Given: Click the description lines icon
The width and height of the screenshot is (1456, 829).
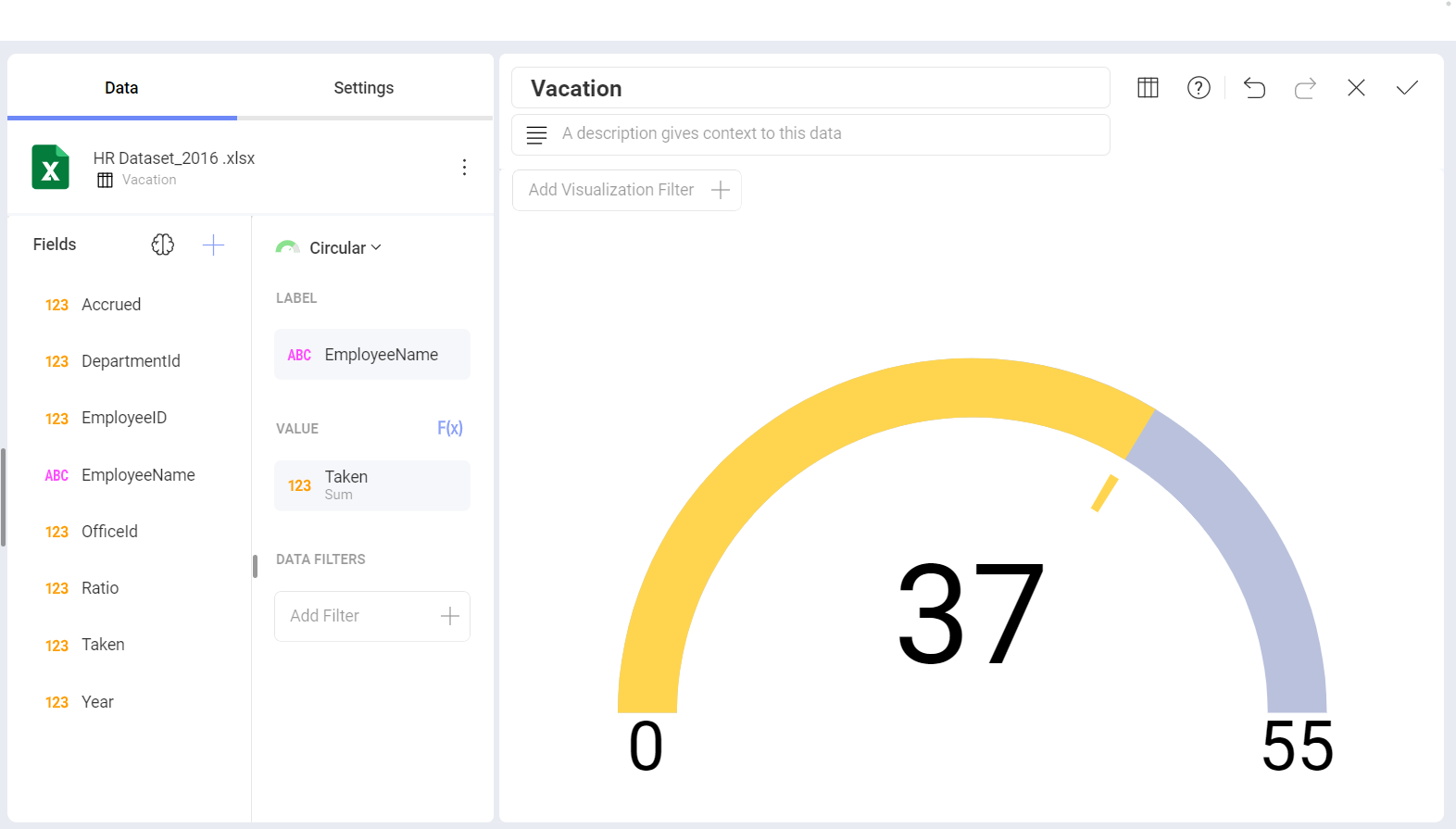Looking at the screenshot, I should 536,134.
